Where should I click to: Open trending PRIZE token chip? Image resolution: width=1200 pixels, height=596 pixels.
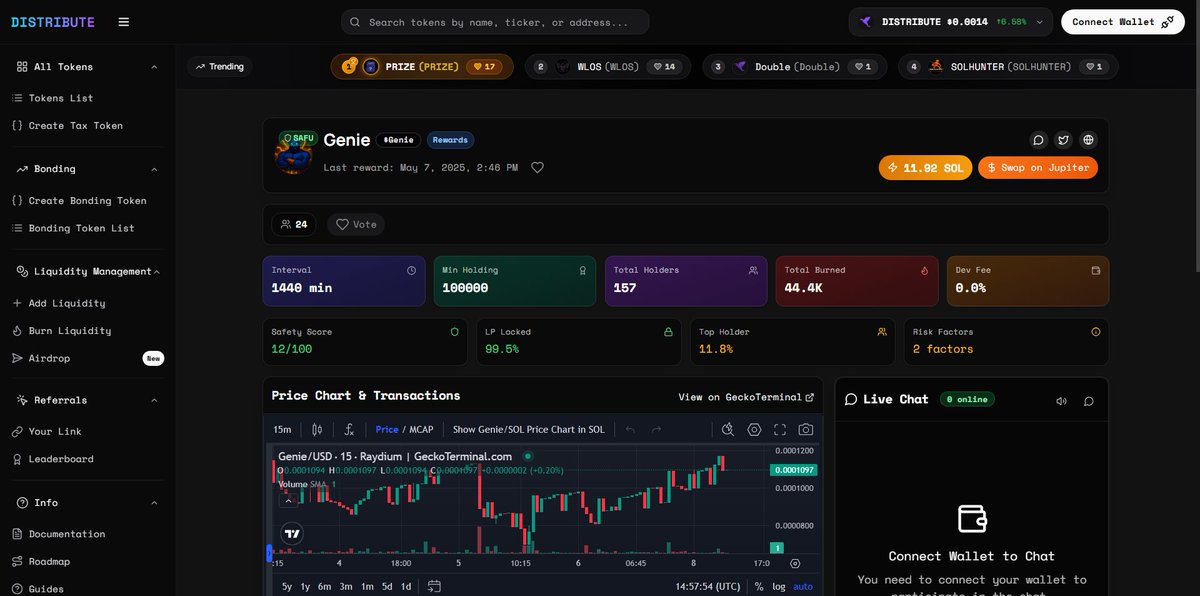(x=422, y=67)
